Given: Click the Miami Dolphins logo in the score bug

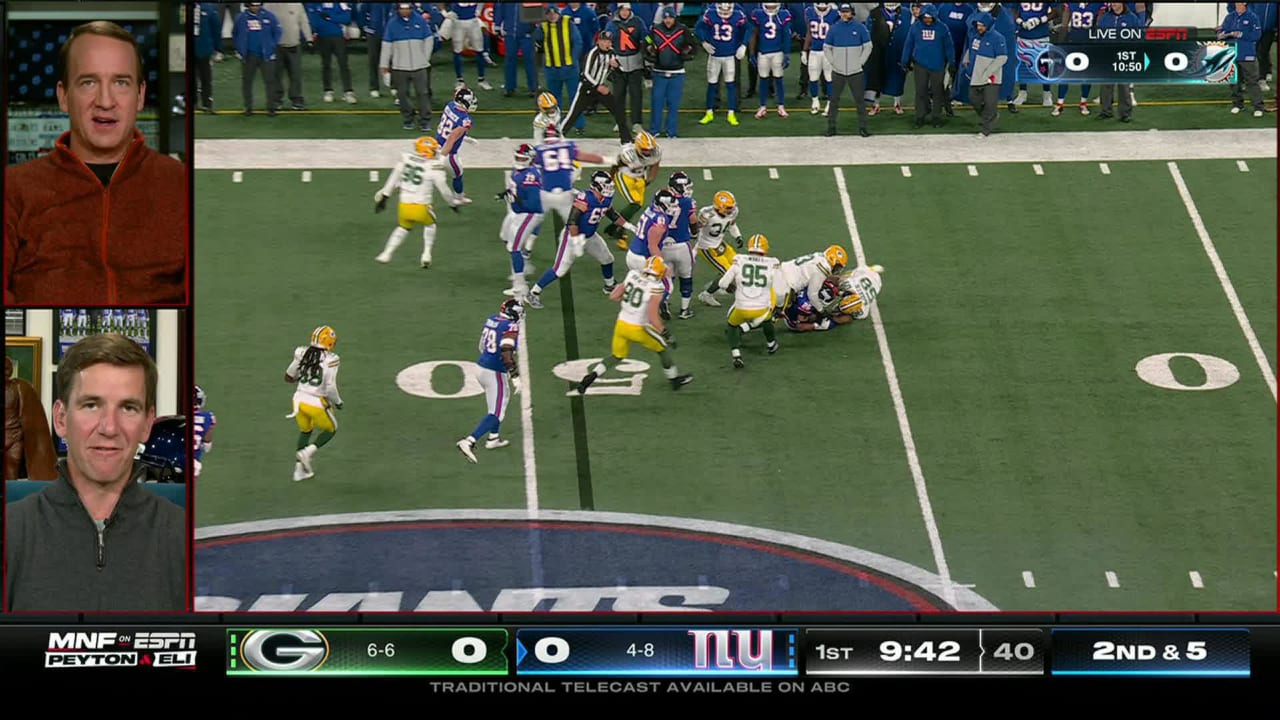Looking at the screenshot, I should [x=1217, y=63].
